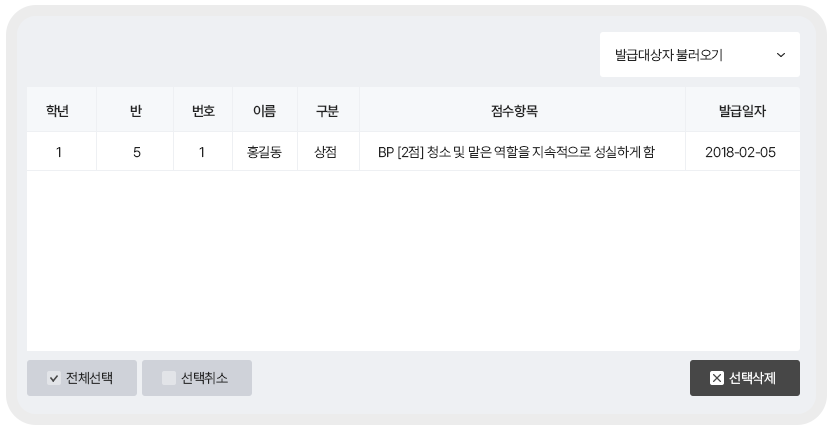Open the 발급대상자 불러오기 dropdown
Screen dimensions: 835x430
[x=700, y=55]
